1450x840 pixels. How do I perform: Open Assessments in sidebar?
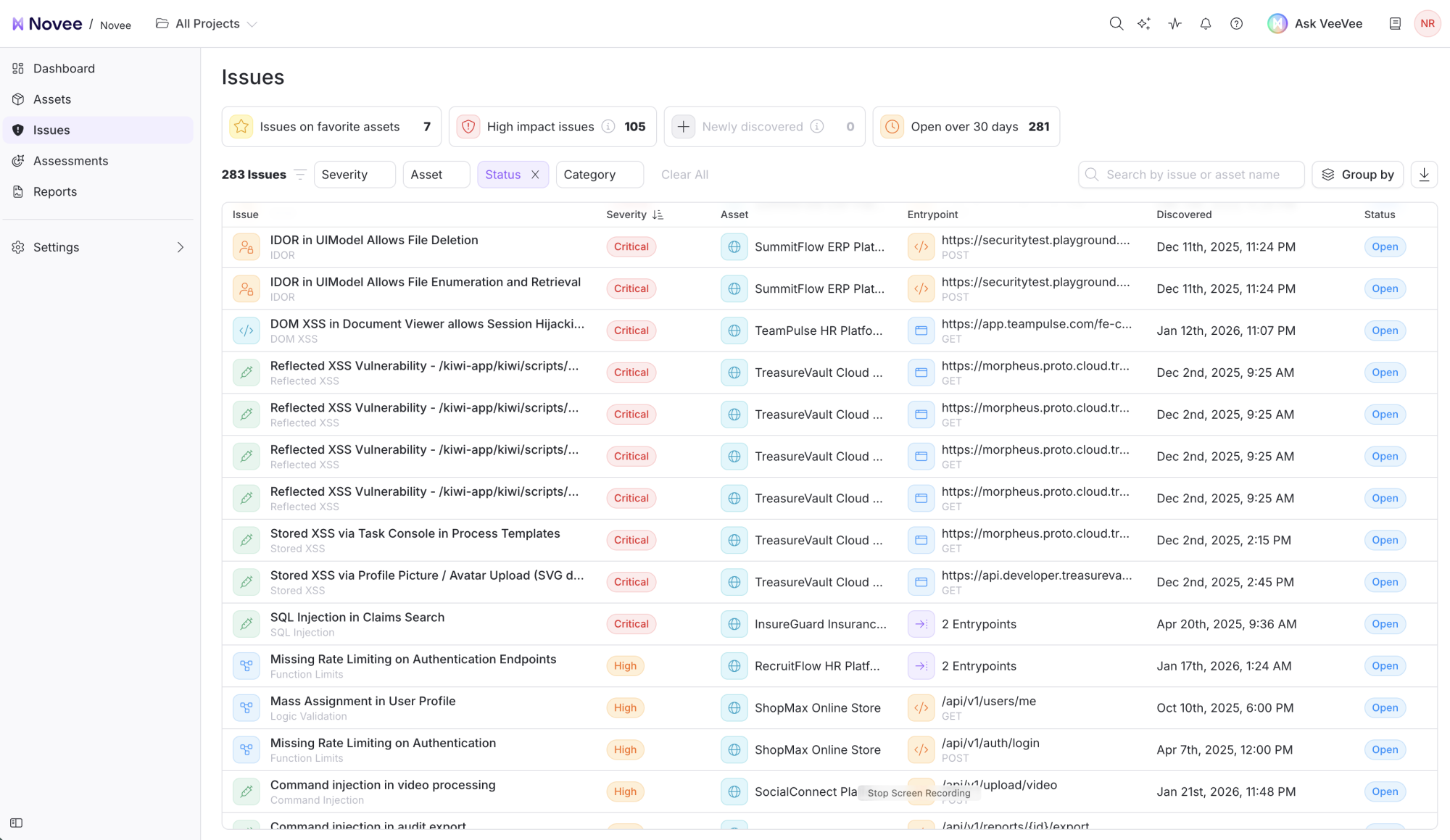(x=99, y=161)
